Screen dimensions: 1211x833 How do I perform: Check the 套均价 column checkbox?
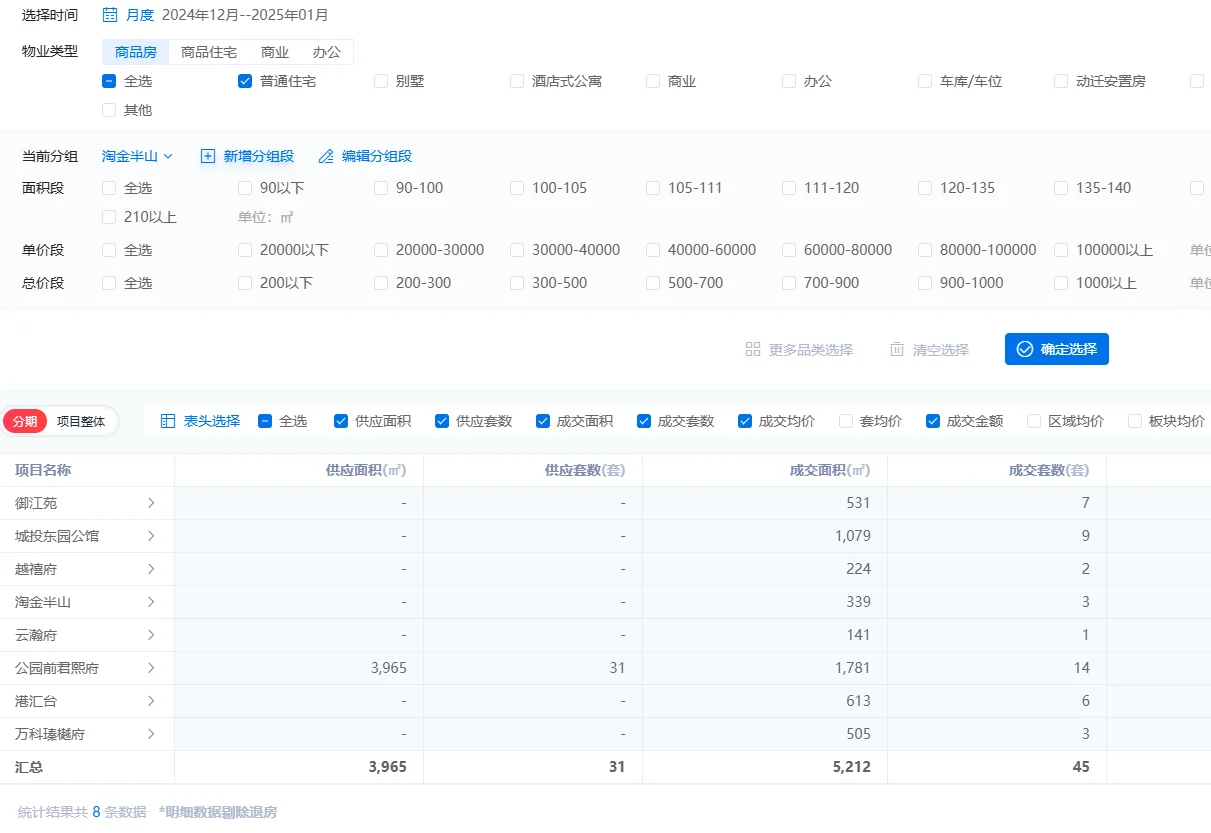click(846, 421)
